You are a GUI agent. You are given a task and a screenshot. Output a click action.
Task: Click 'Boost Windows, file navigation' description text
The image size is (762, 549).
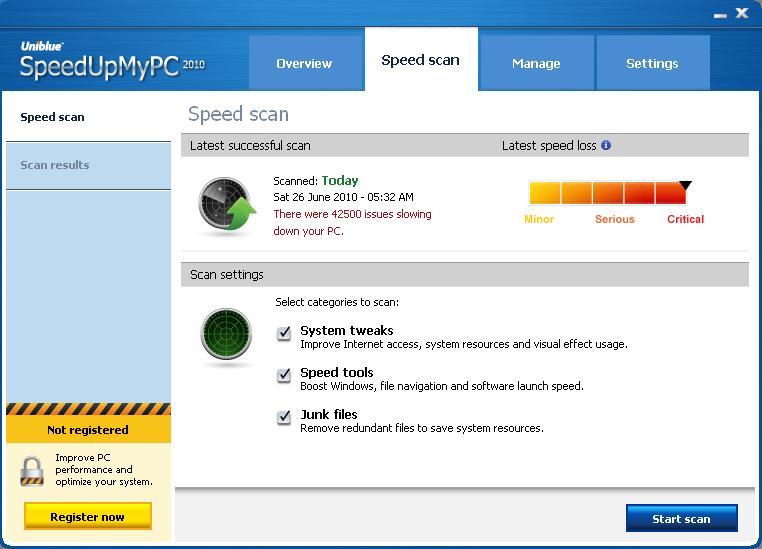point(442,386)
